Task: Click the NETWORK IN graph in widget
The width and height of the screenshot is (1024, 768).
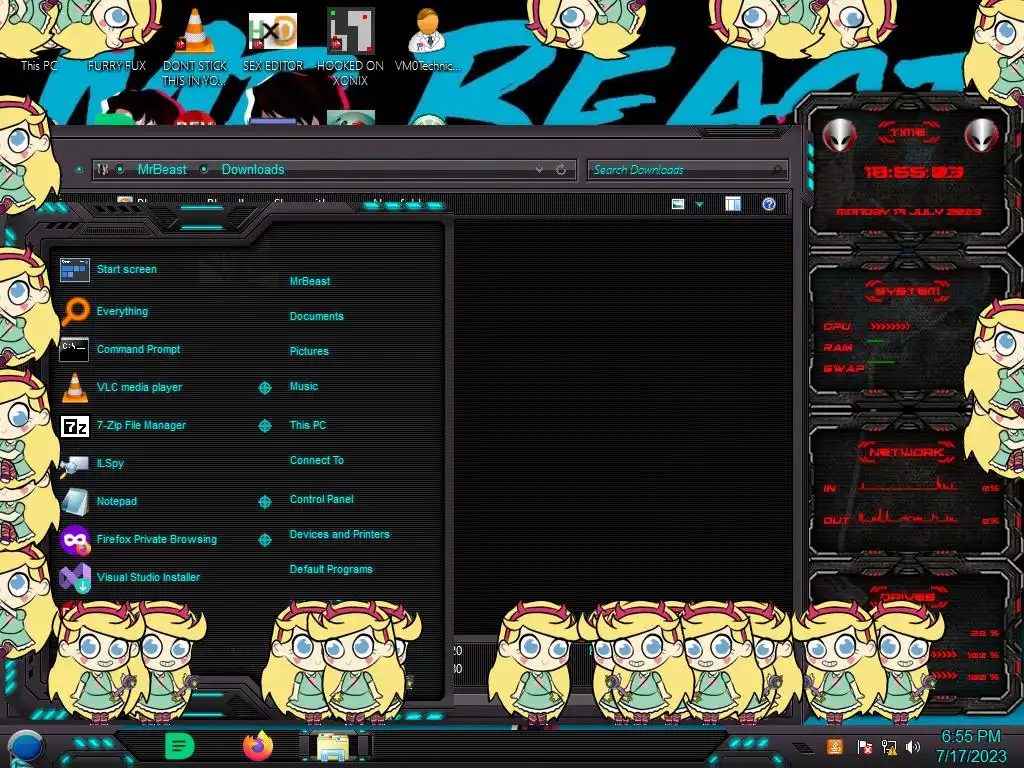Action: pos(908,484)
